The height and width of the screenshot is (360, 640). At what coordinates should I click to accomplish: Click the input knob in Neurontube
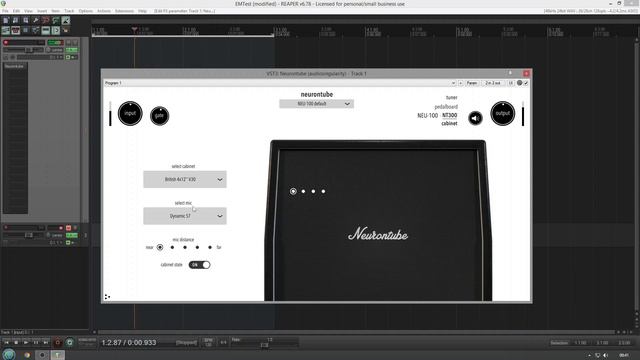130,113
